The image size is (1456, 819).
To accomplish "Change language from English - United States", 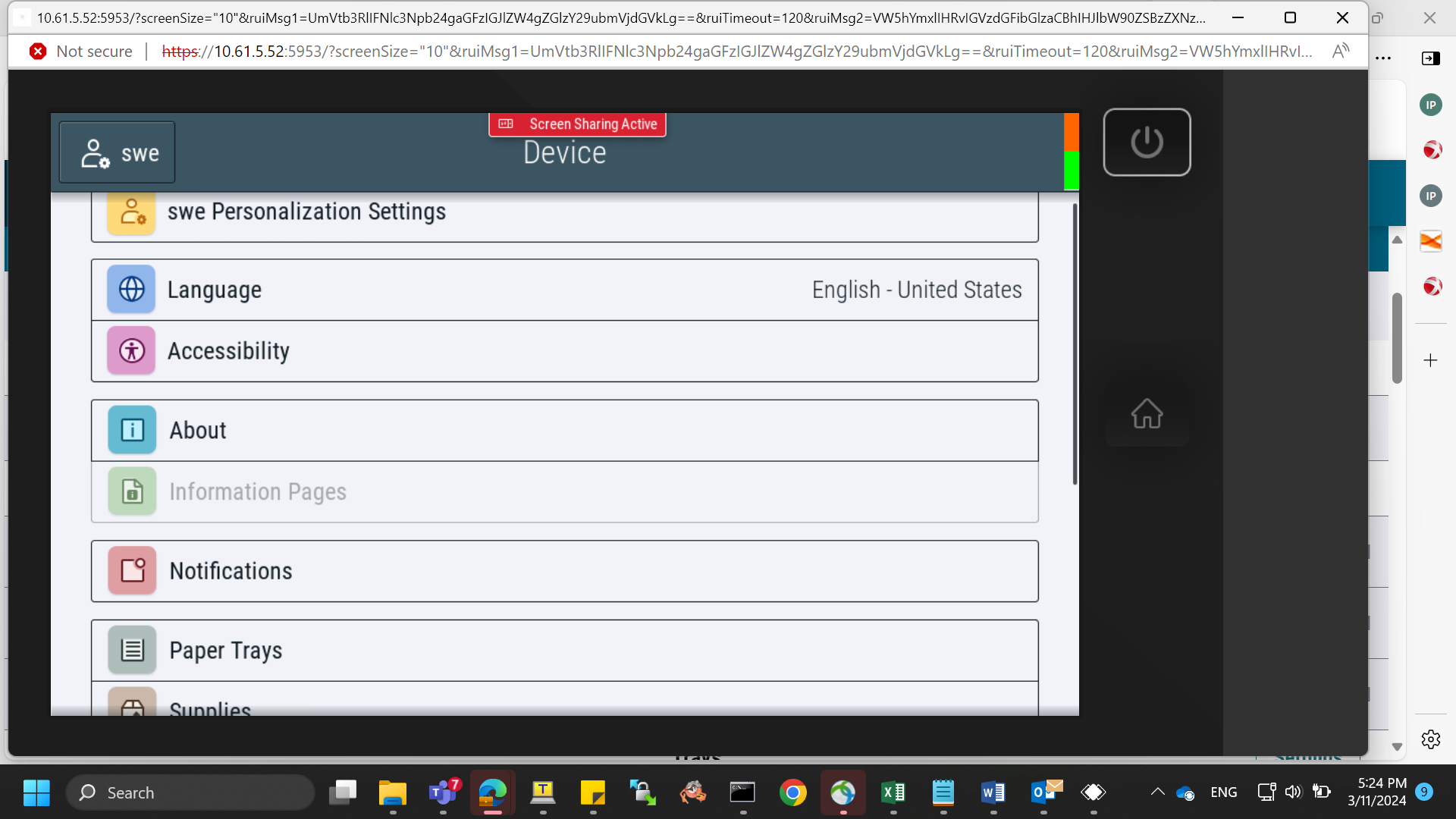I will [x=917, y=290].
